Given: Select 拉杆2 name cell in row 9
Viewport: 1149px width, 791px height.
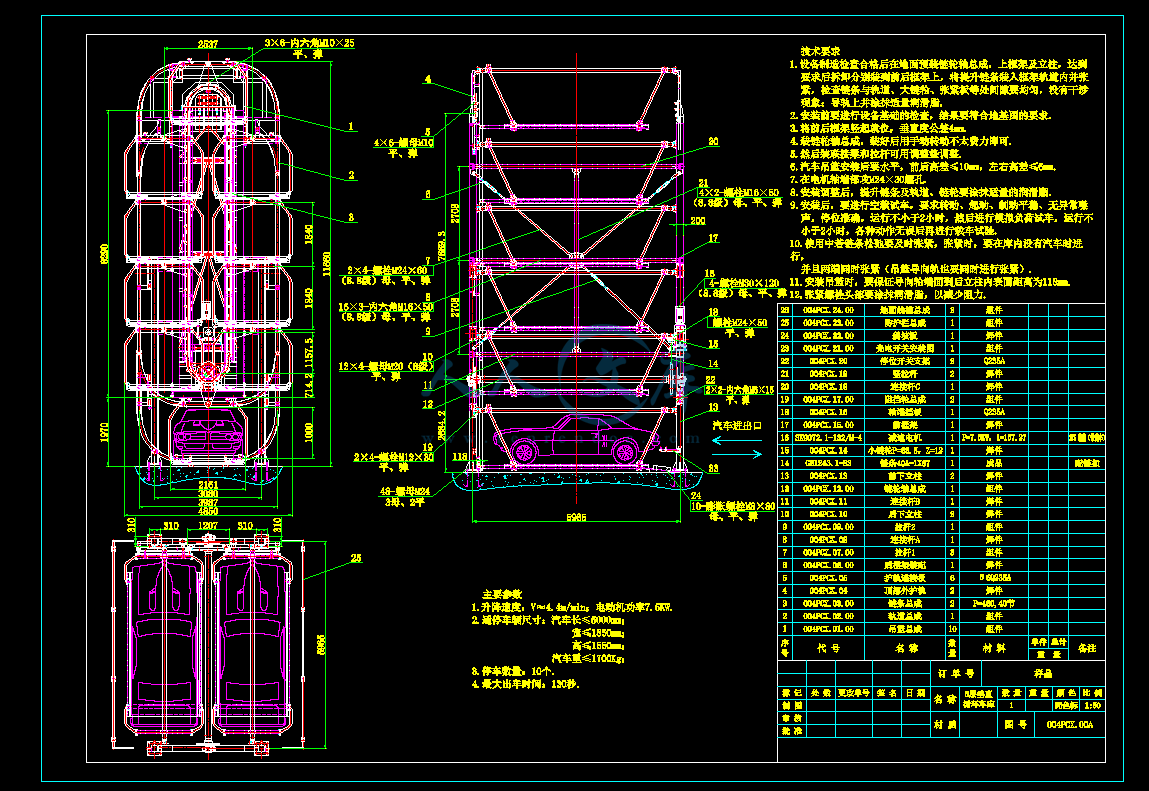Looking at the screenshot, I should point(906,527).
